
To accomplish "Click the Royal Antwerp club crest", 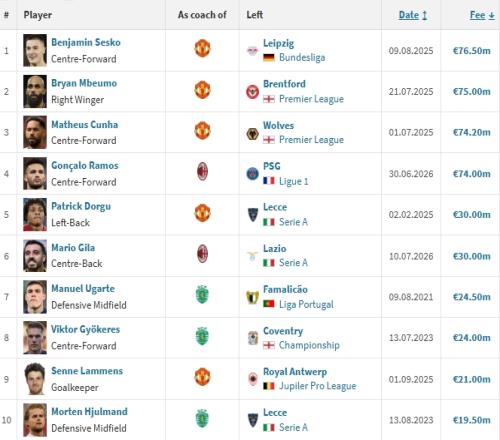I will [x=253, y=379].
